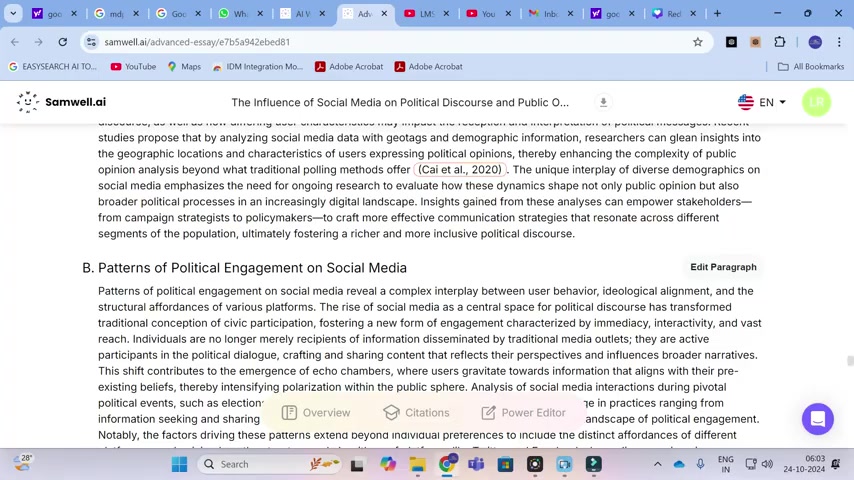Download the essay using download icon
This screenshot has height=480, width=854.
click(603, 102)
